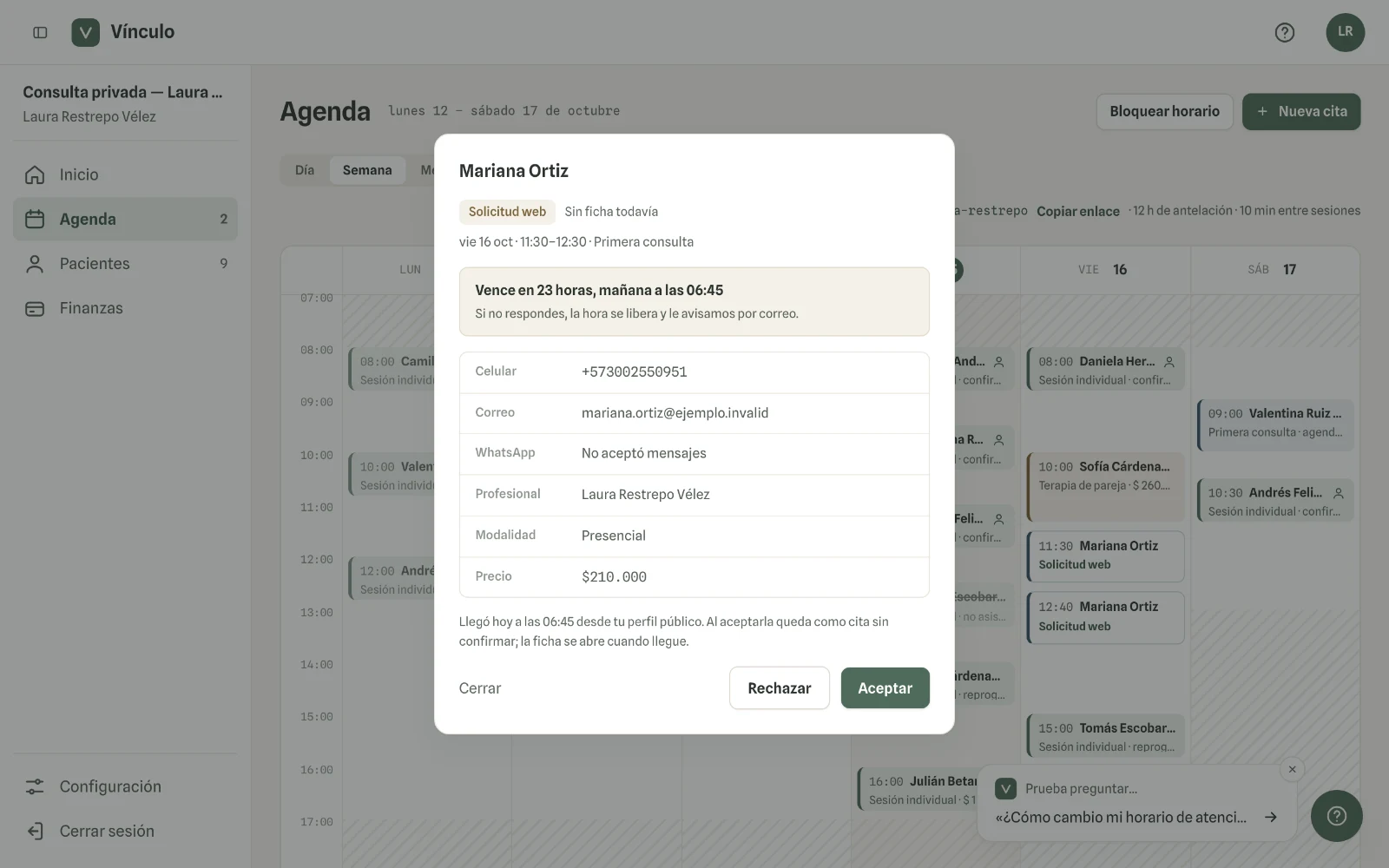
Task: Dismiss the Prueba preguntar suggestion card
Action: [1292, 769]
